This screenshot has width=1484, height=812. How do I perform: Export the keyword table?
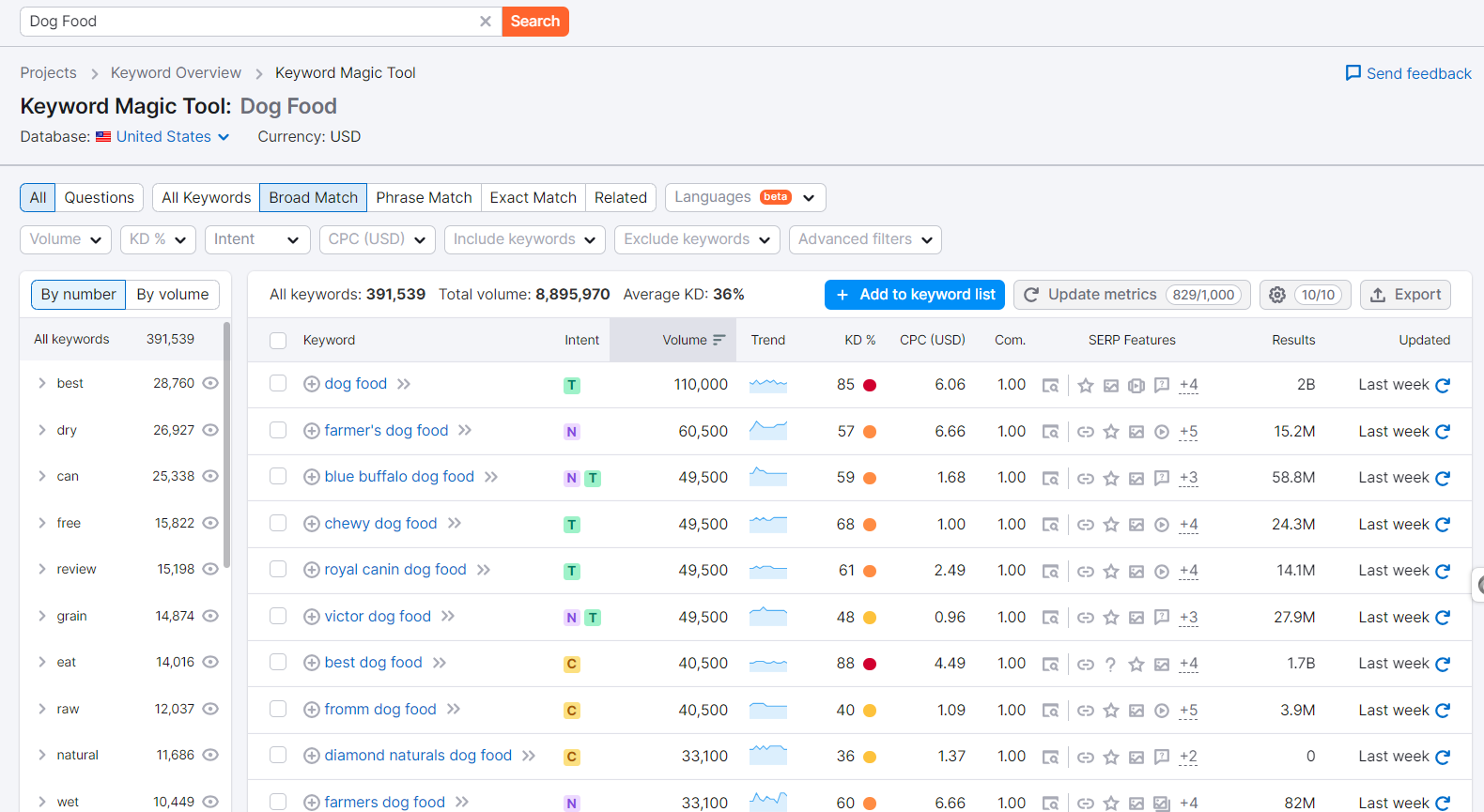(1405, 295)
